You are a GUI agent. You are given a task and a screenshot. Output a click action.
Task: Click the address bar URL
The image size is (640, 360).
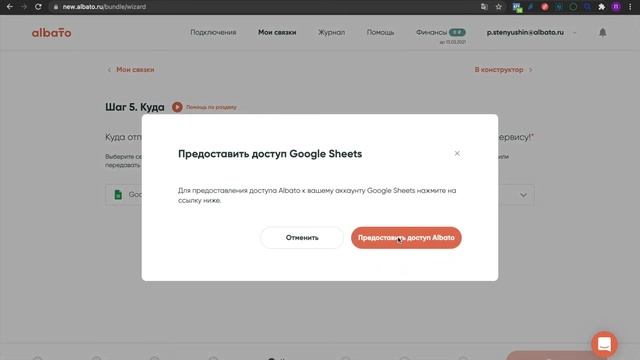click(104, 7)
